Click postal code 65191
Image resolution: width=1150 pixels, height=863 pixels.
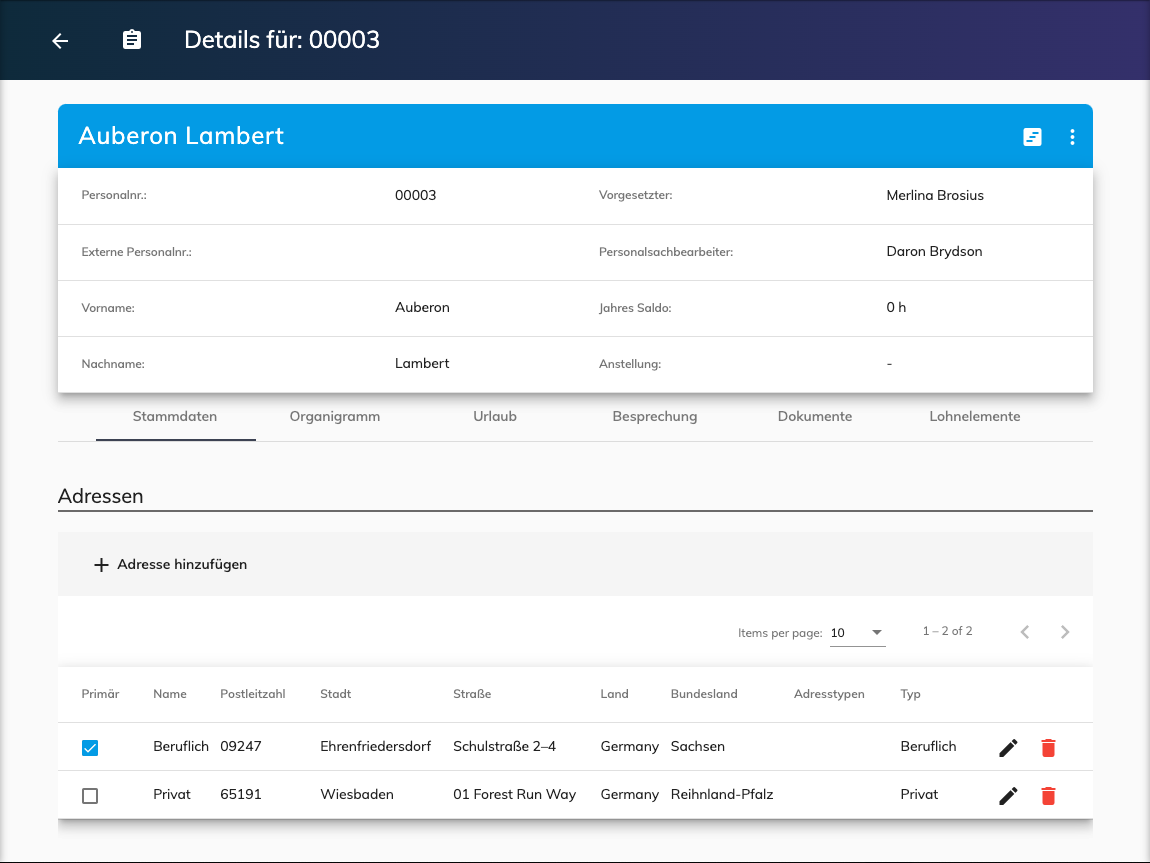[241, 795]
